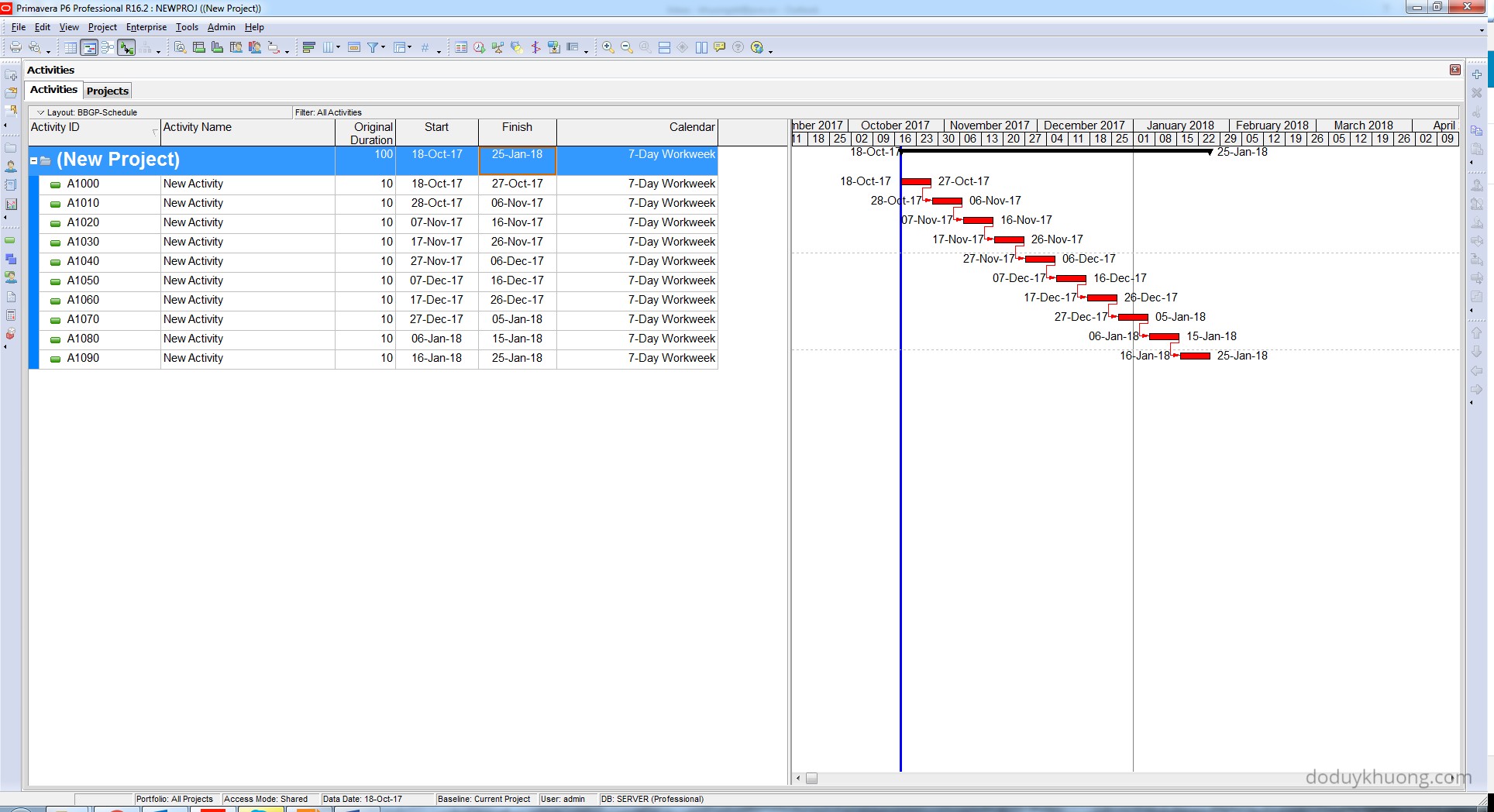Open the Enterprise menu

pos(146,27)
